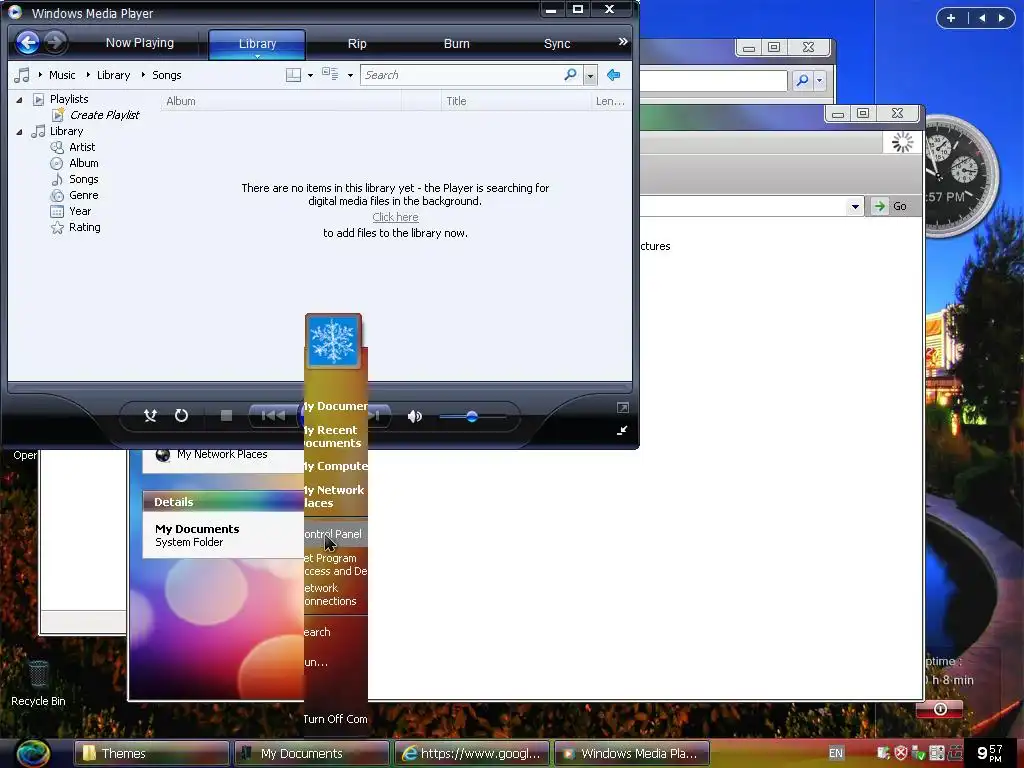Open the layout options dropdown arrow
This screenshot has height=768, width=1024.
(310, 75)
